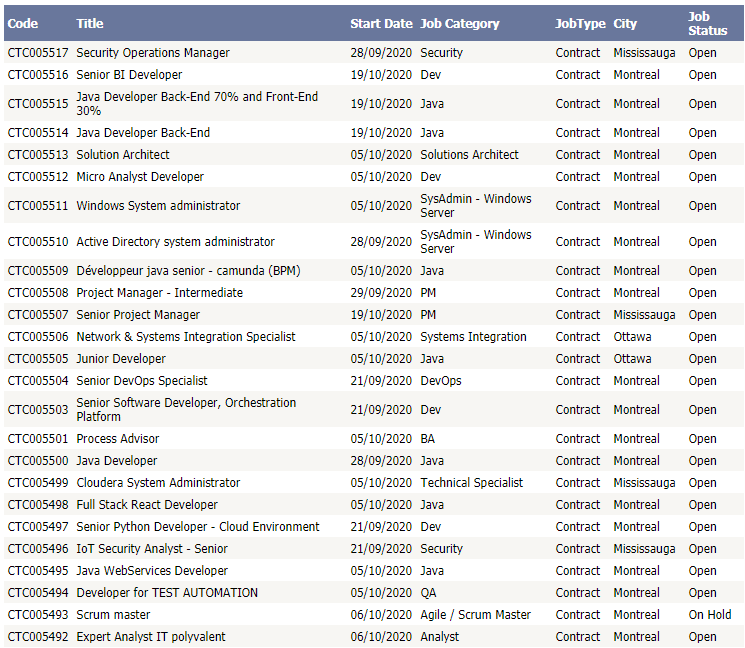Open Full Stack React Developer title
Viewport: 745px width, 648px height.
tap(147, 505)
